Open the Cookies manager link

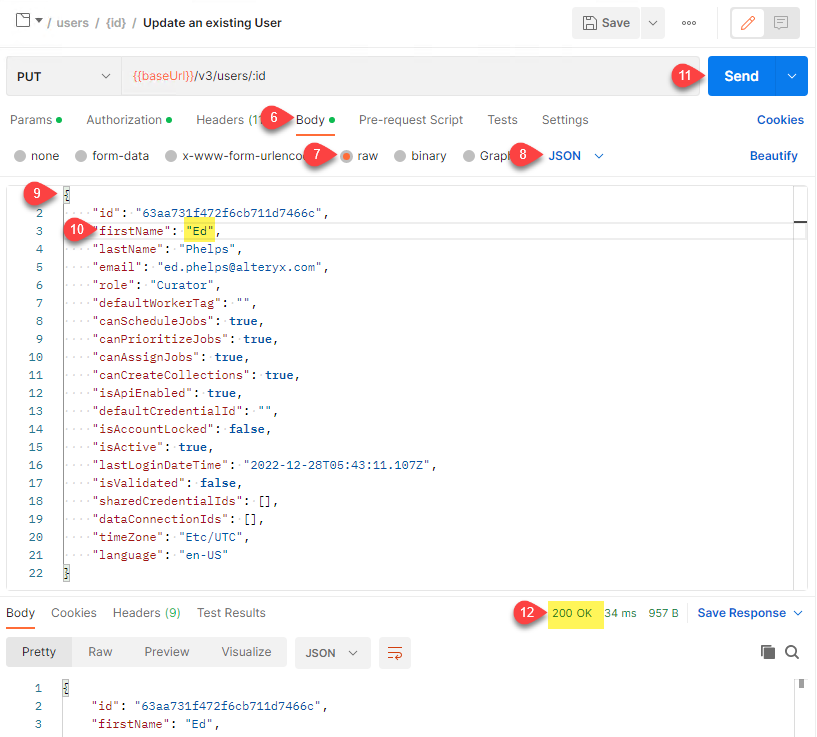tap(779, 119)
